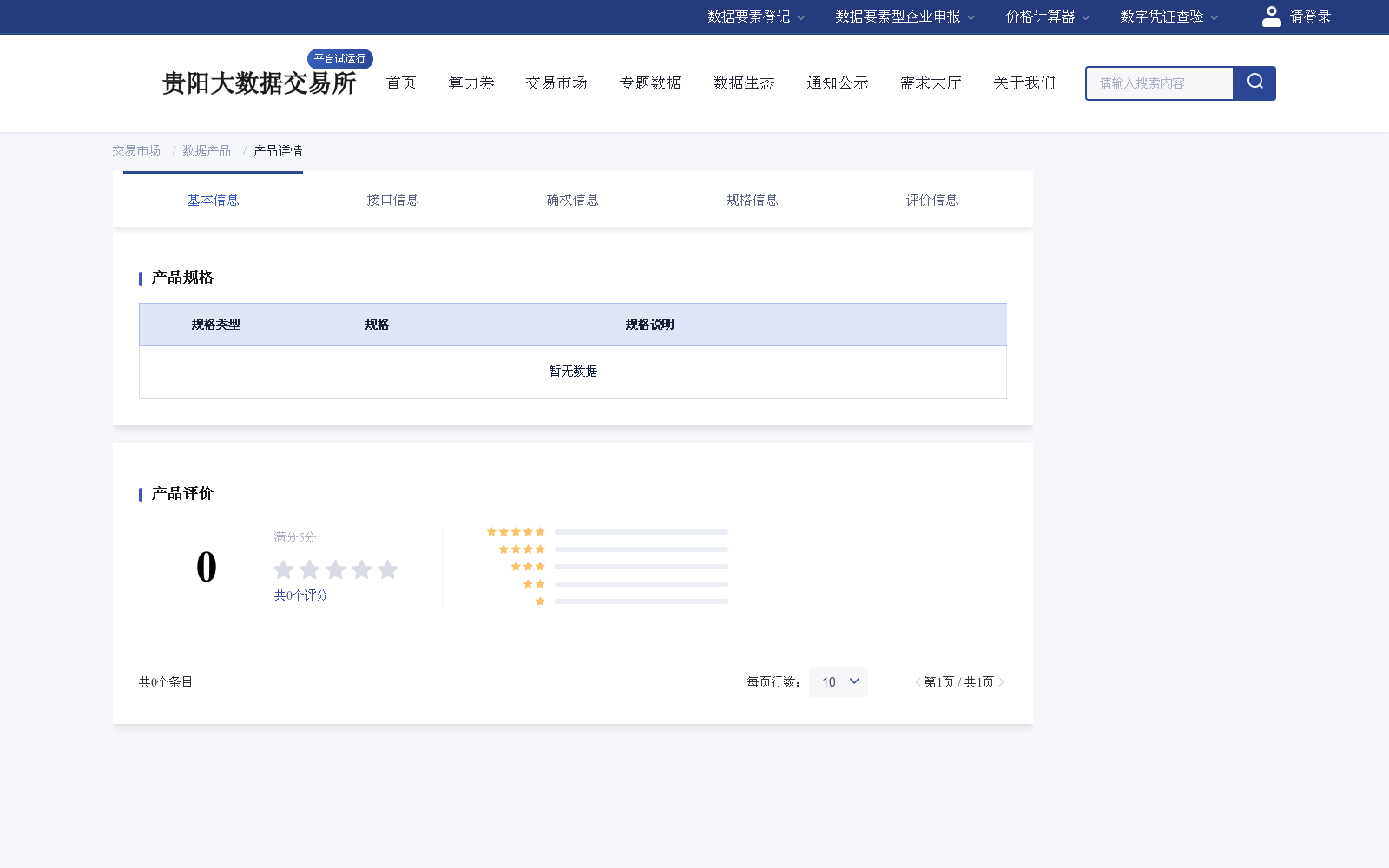This screenshot has height=868, width=1389.
Task: Click three-star rating progress bar
Action: [642, 567]
